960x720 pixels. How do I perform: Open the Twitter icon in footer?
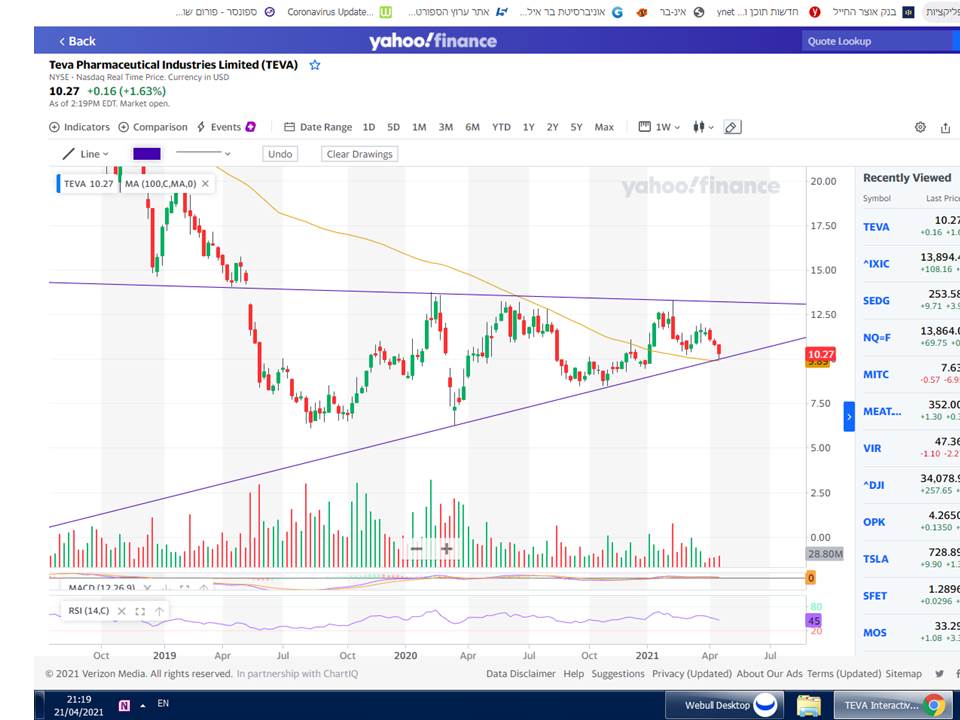click(939, 673)
